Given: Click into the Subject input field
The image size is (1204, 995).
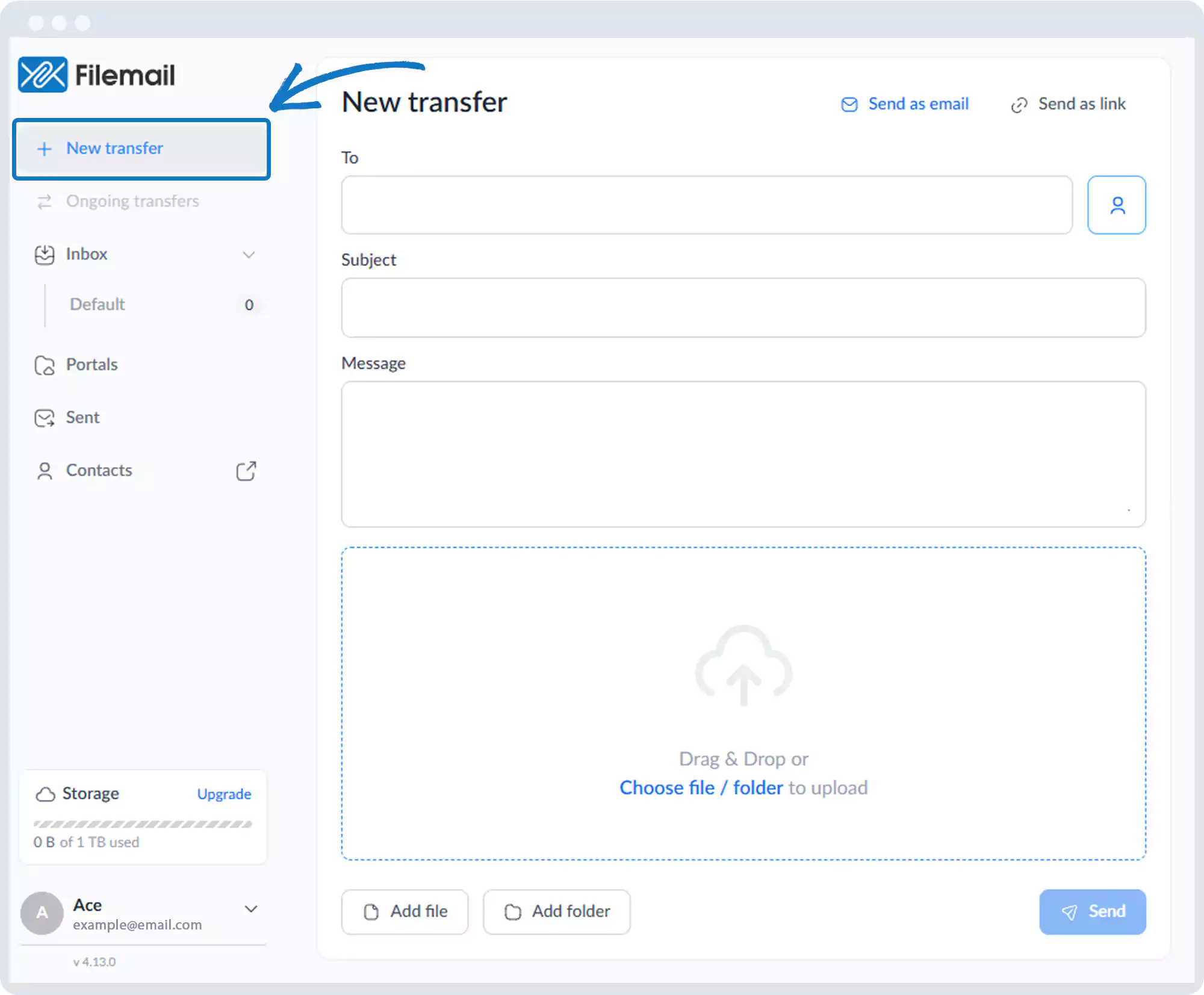Looking at the screenshot, I should pos(743,308).
